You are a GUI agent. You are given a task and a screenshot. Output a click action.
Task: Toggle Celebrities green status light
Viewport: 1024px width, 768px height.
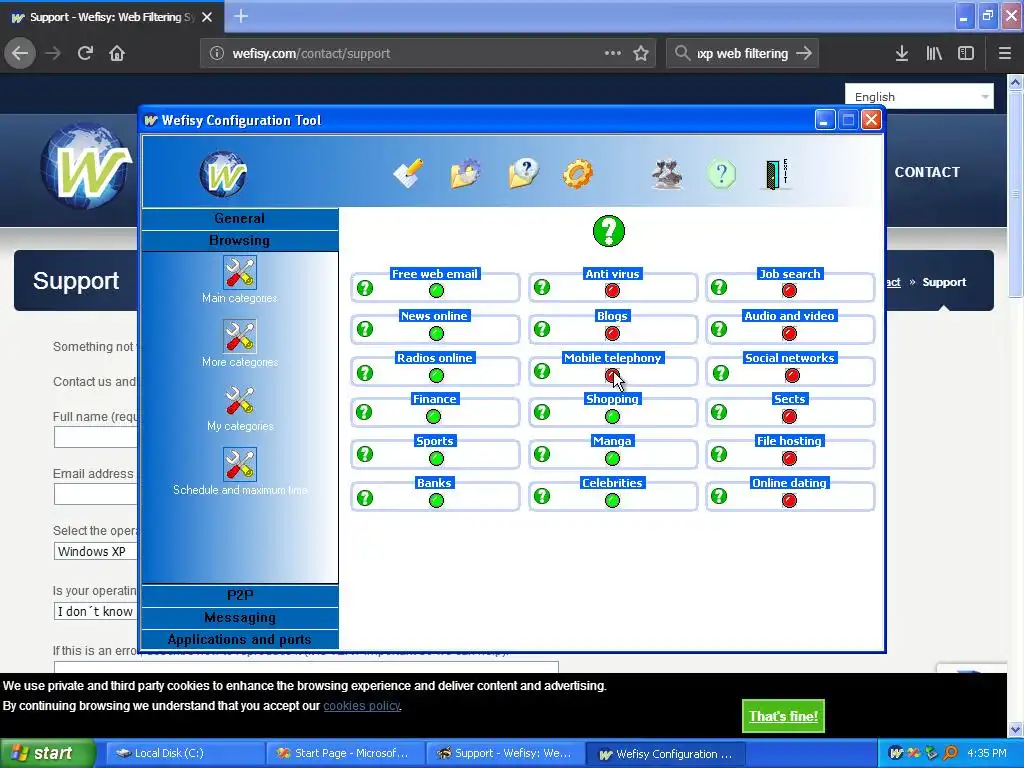(612, 501)
